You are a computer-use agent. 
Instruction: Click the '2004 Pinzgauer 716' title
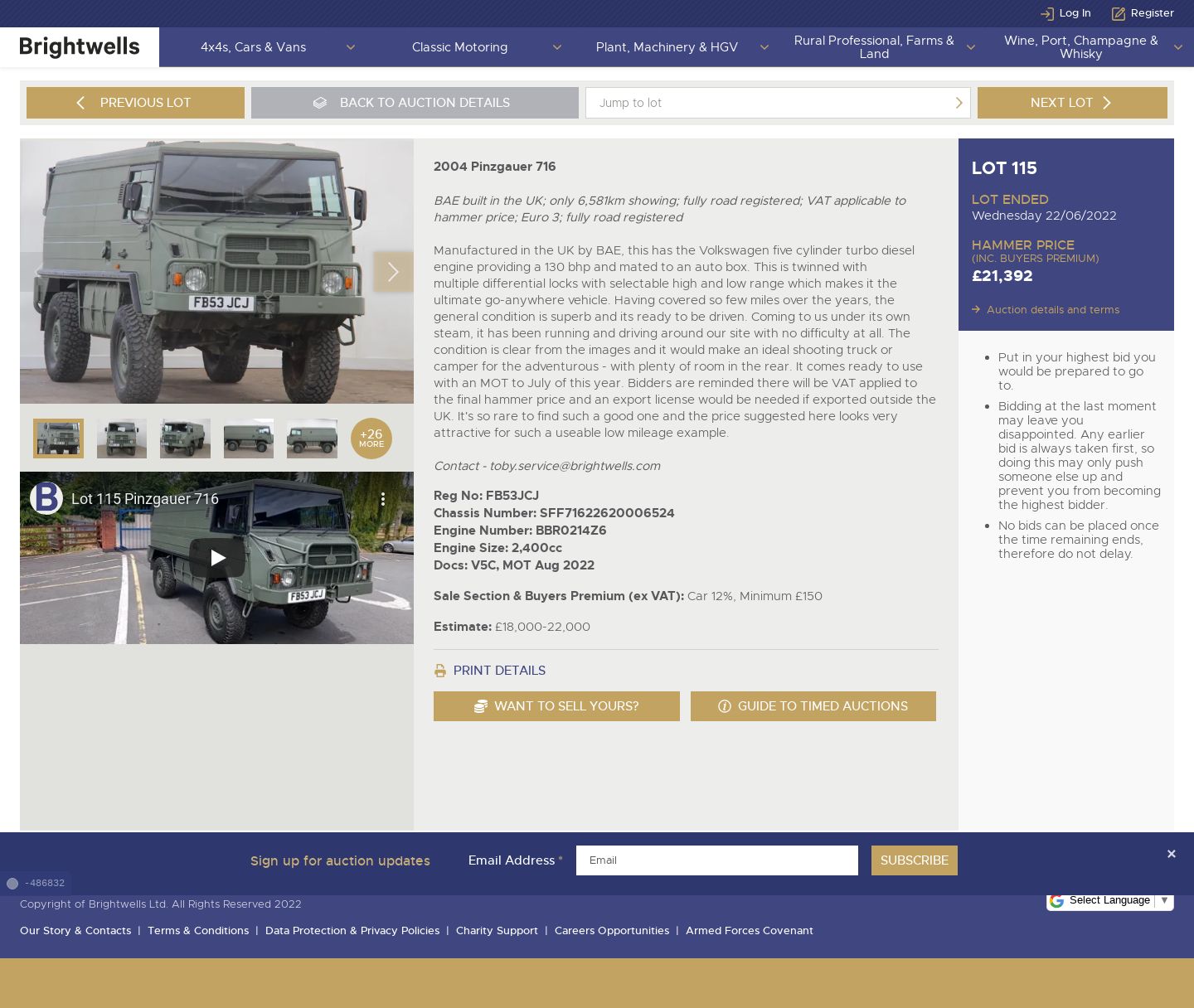tap(495, 167)
